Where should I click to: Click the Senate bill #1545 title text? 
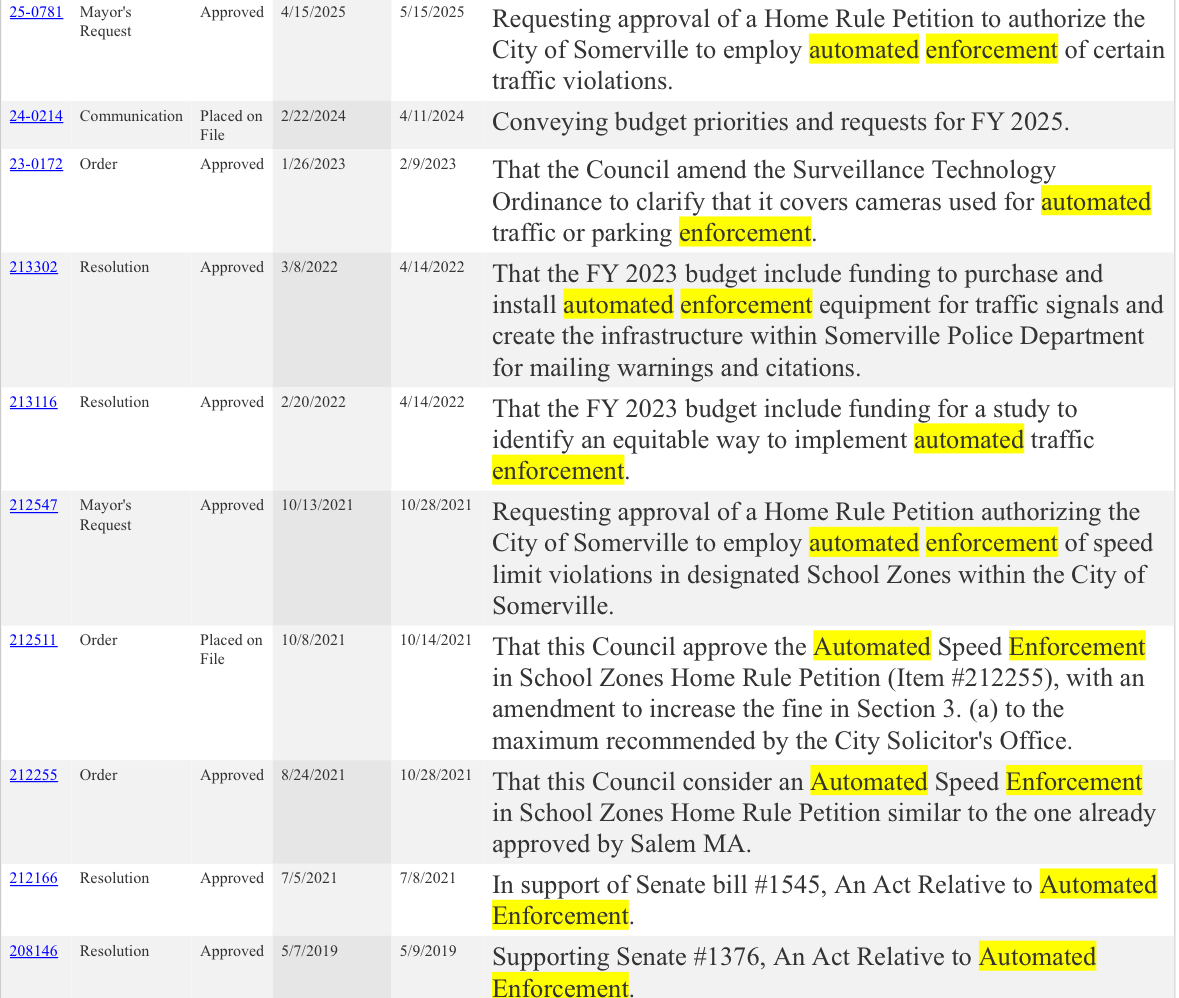(x=824, y=900)
